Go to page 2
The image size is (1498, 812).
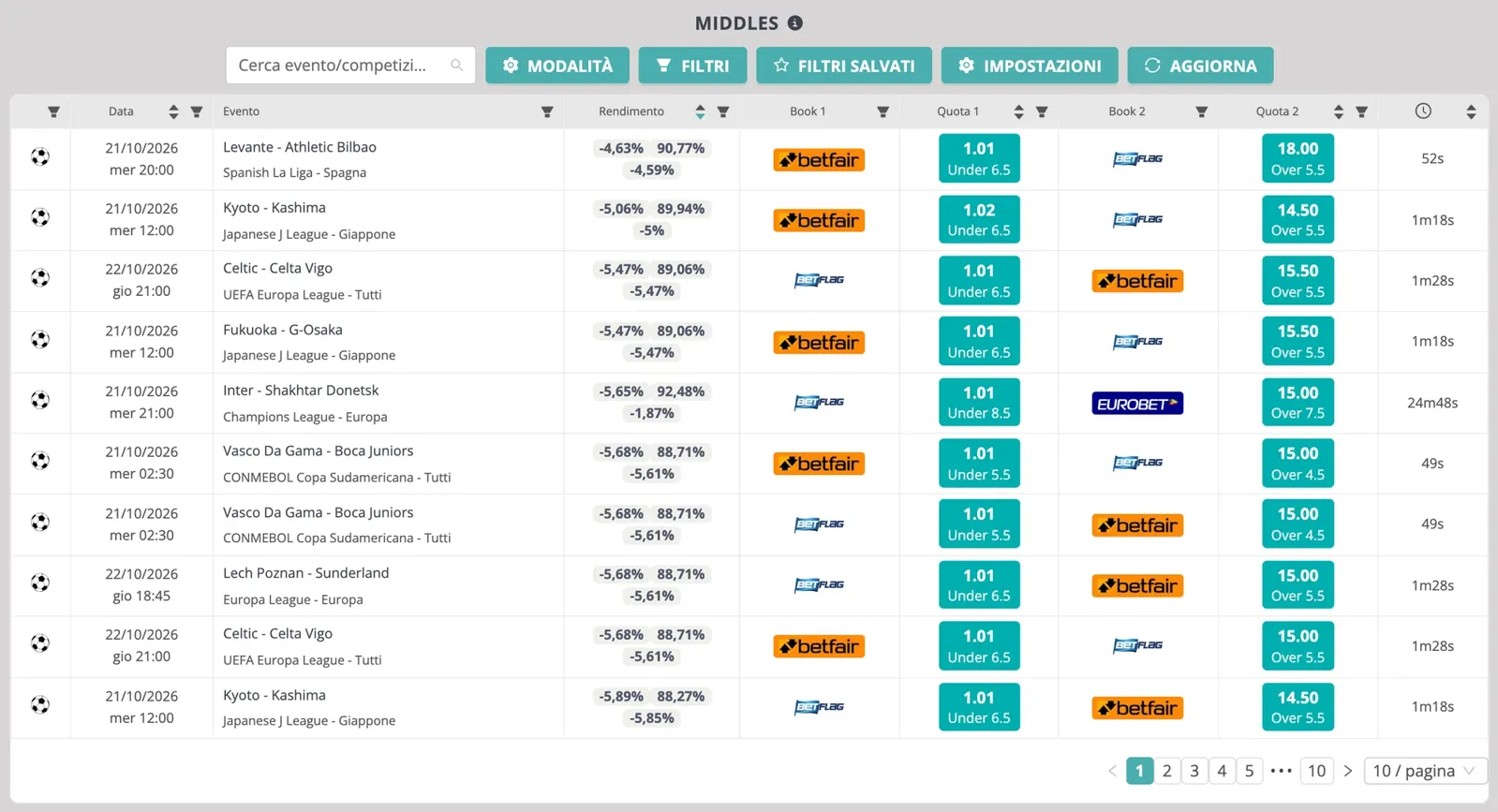pos(1166,771)
